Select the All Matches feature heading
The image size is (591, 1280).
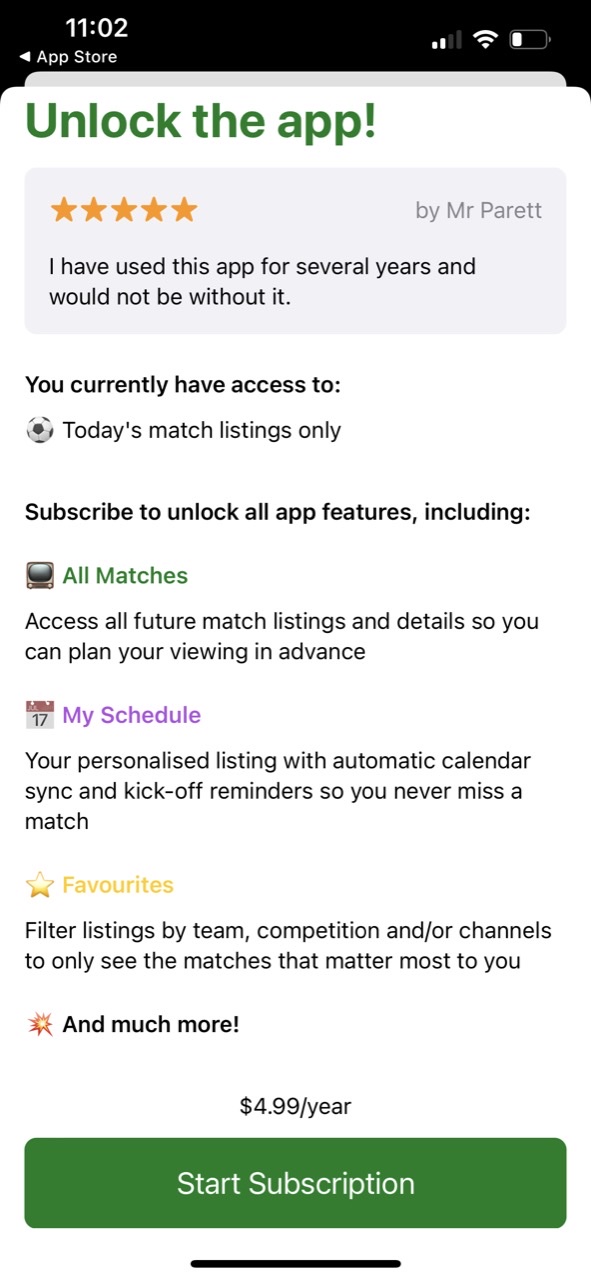125,576
